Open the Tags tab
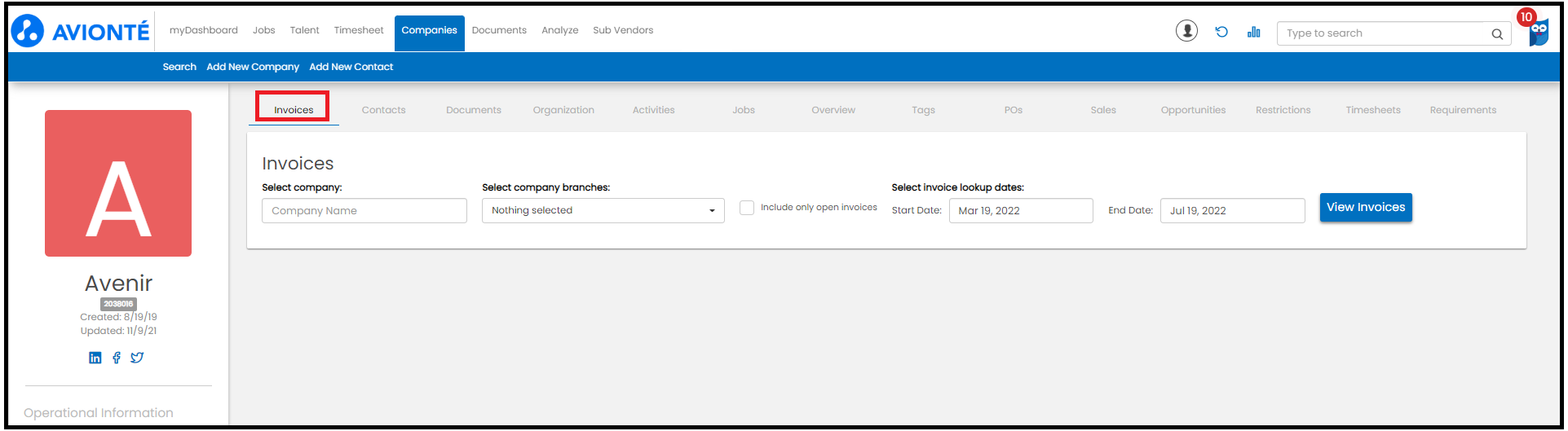Viewport: 1568px width, 431px height. pos(924,110)
